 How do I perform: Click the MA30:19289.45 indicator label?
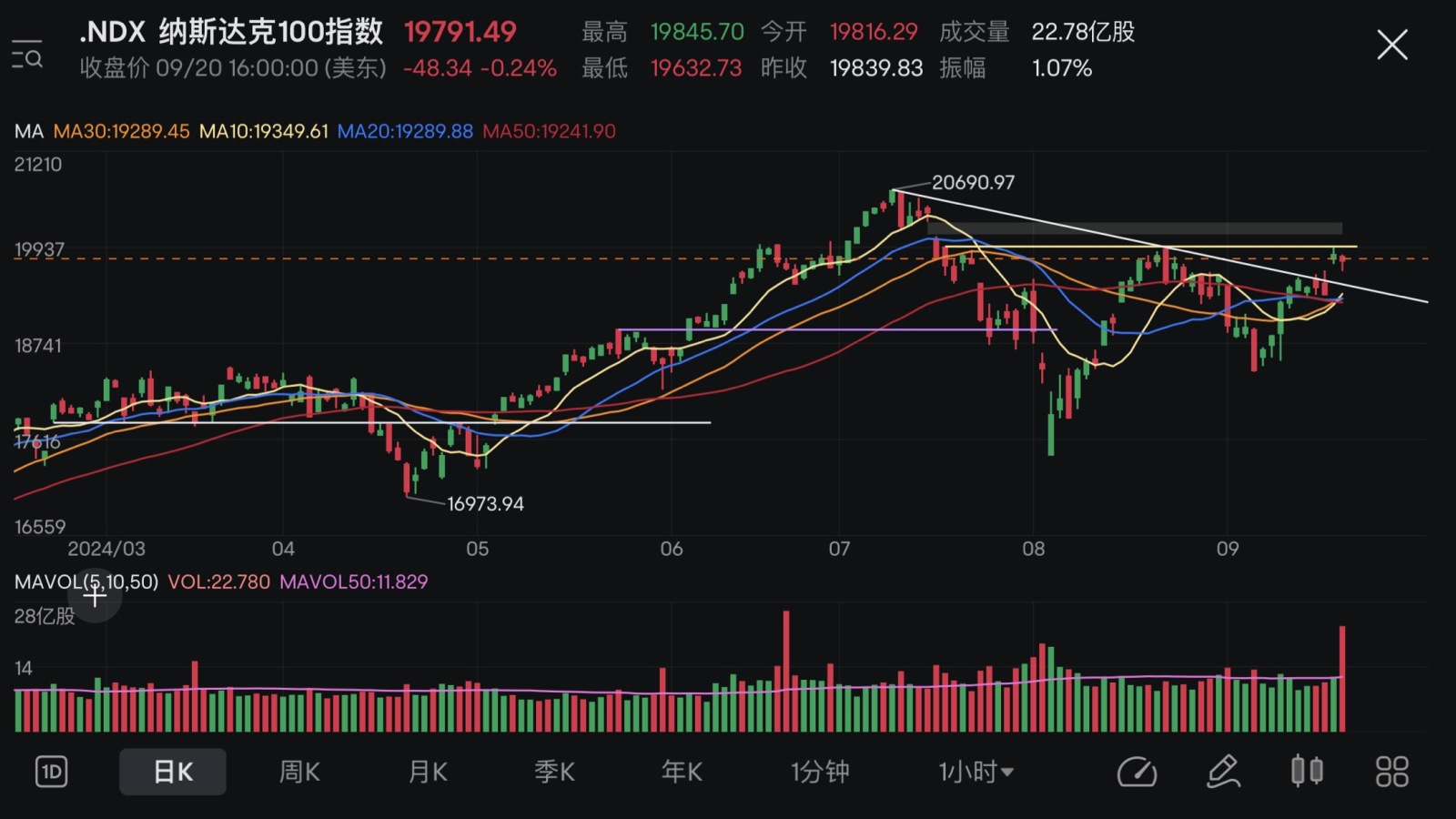(x=121, y=131)
